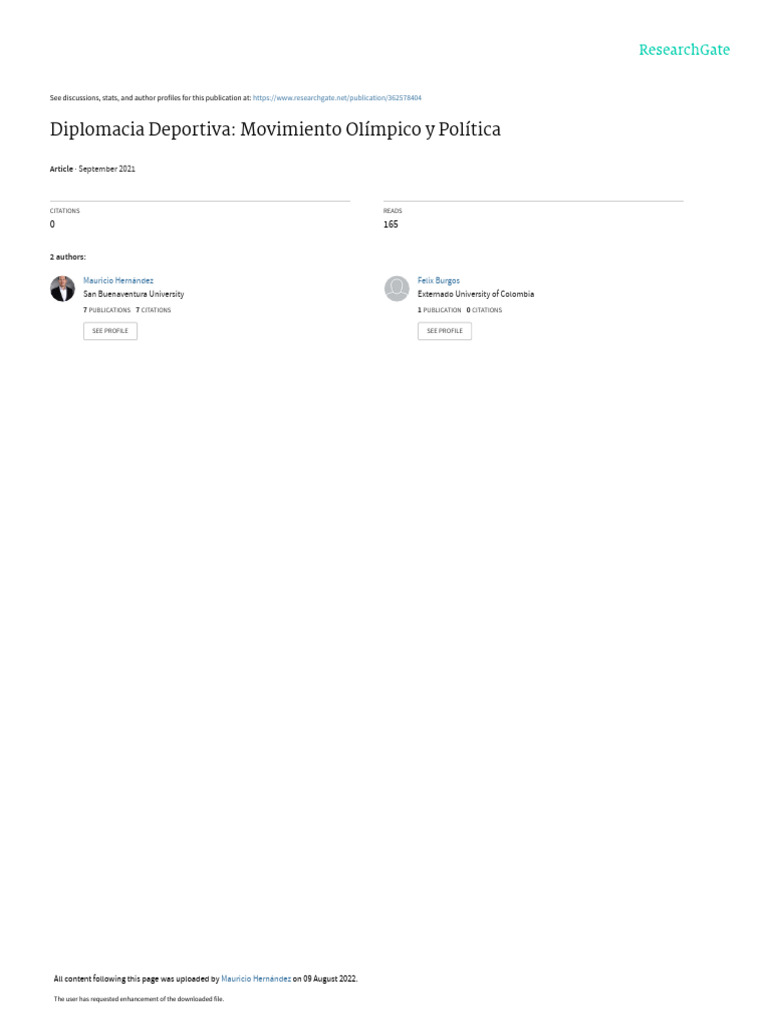Open Mauricio Hernández author name link
Viewport: 768px width, 1024px height.
(x=118, y=280)
